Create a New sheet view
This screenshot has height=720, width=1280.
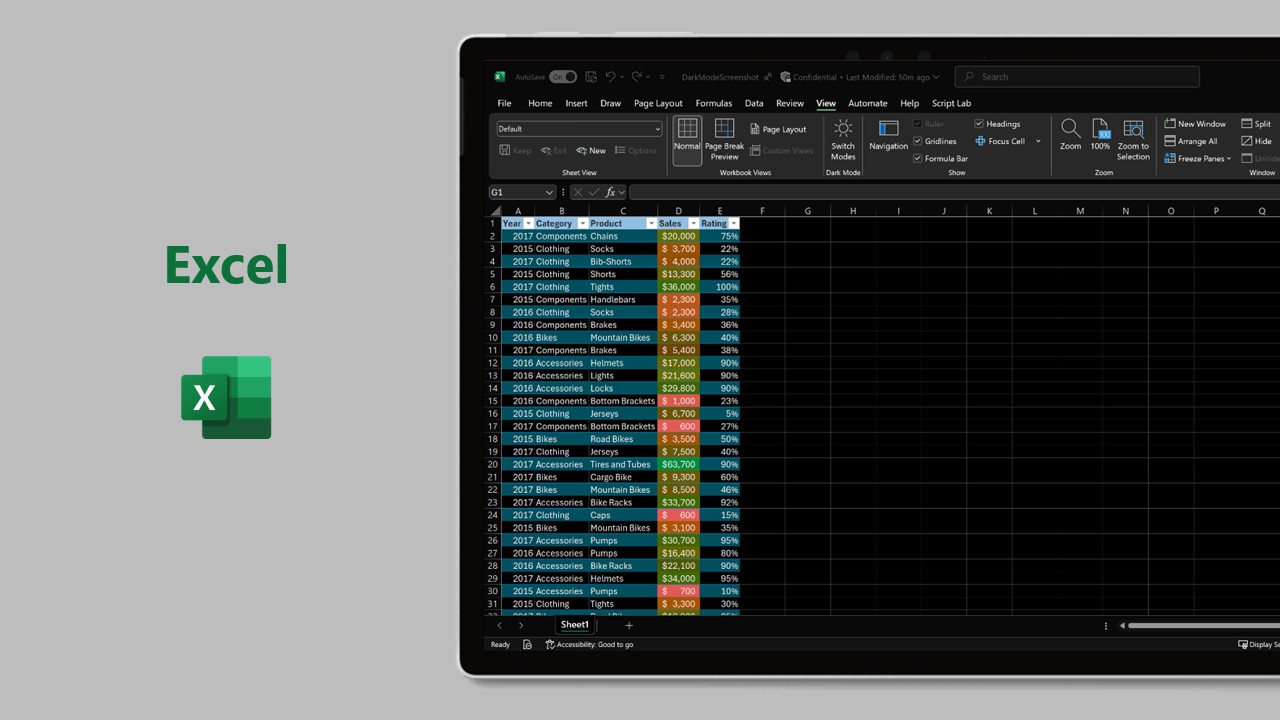tap(591, 151)
